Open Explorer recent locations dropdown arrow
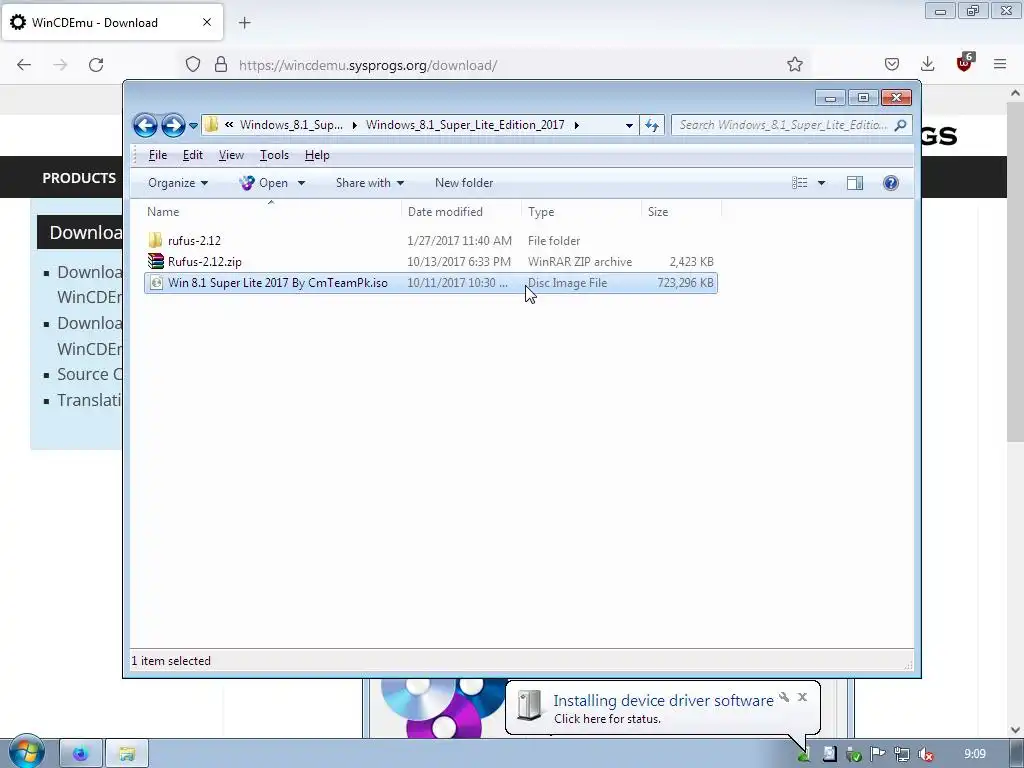Viewport: 1024px width, 768px height. [193, 125]
